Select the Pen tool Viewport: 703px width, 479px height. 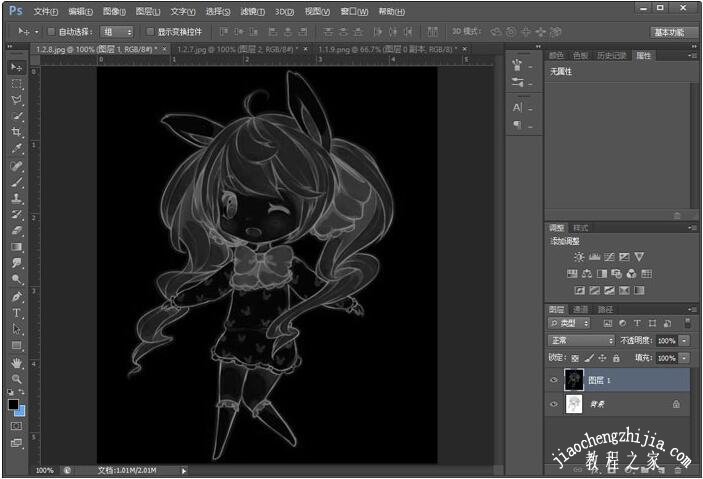[16, 296]
